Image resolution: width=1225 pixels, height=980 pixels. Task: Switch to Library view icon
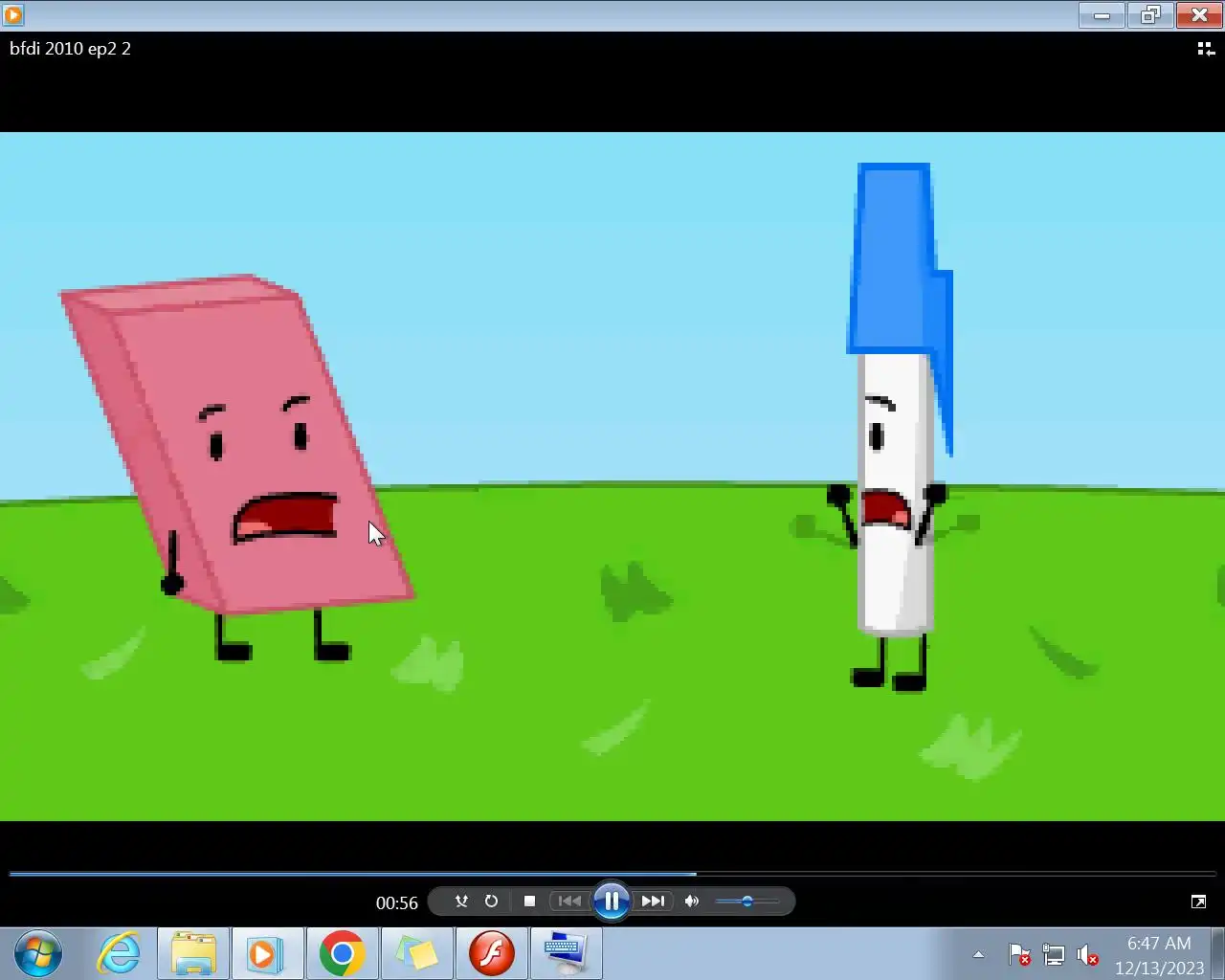coord(1206,49)
